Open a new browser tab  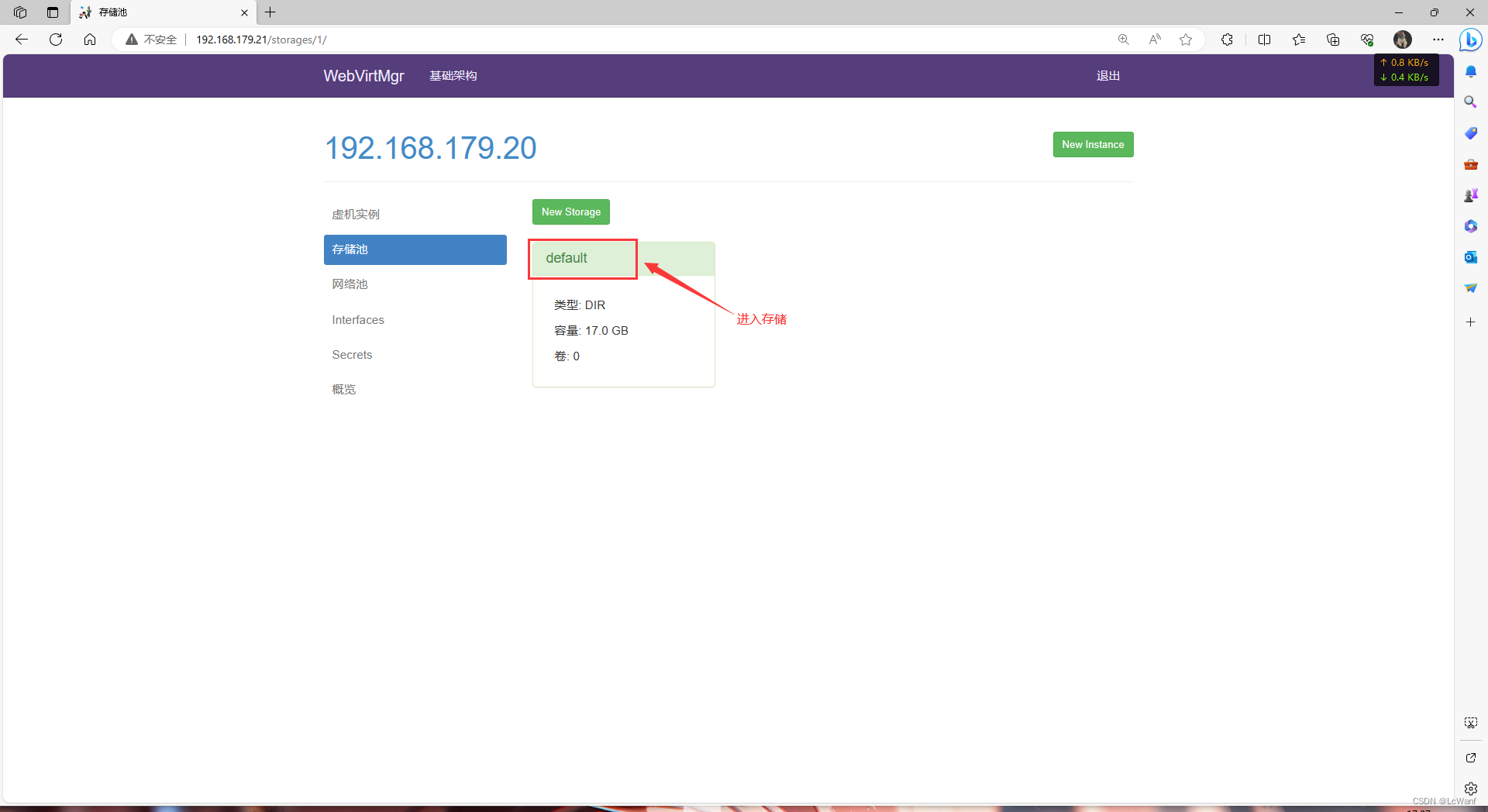[270, 12]
